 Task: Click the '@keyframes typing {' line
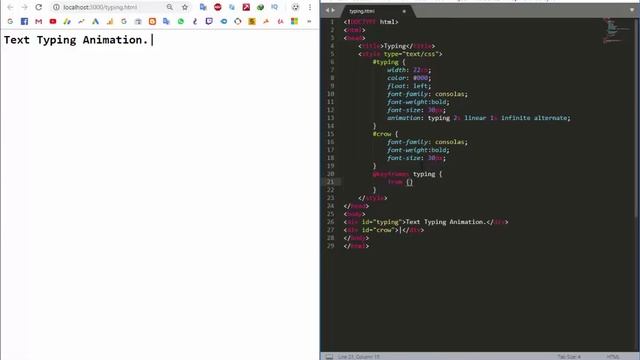pos(407,174)
